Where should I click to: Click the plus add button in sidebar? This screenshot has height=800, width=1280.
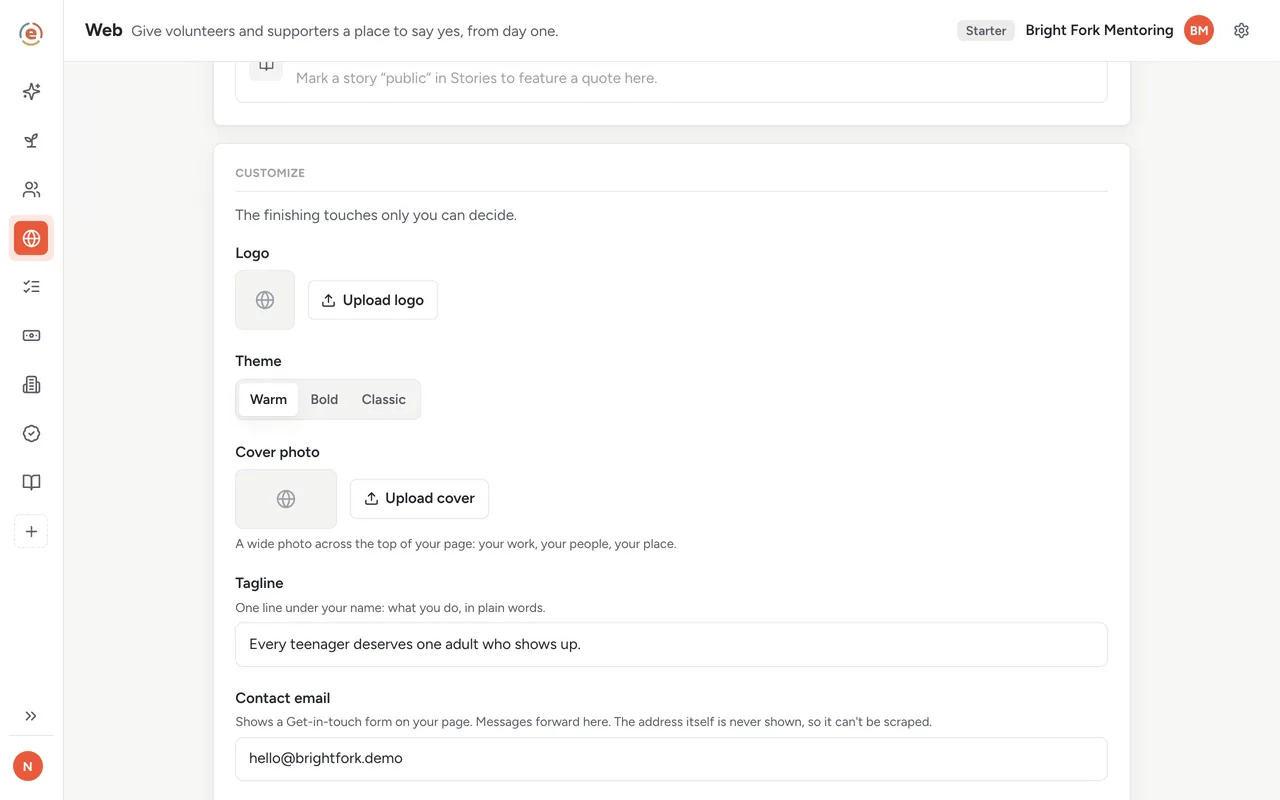pyautogui.click(x=31, y=532)
